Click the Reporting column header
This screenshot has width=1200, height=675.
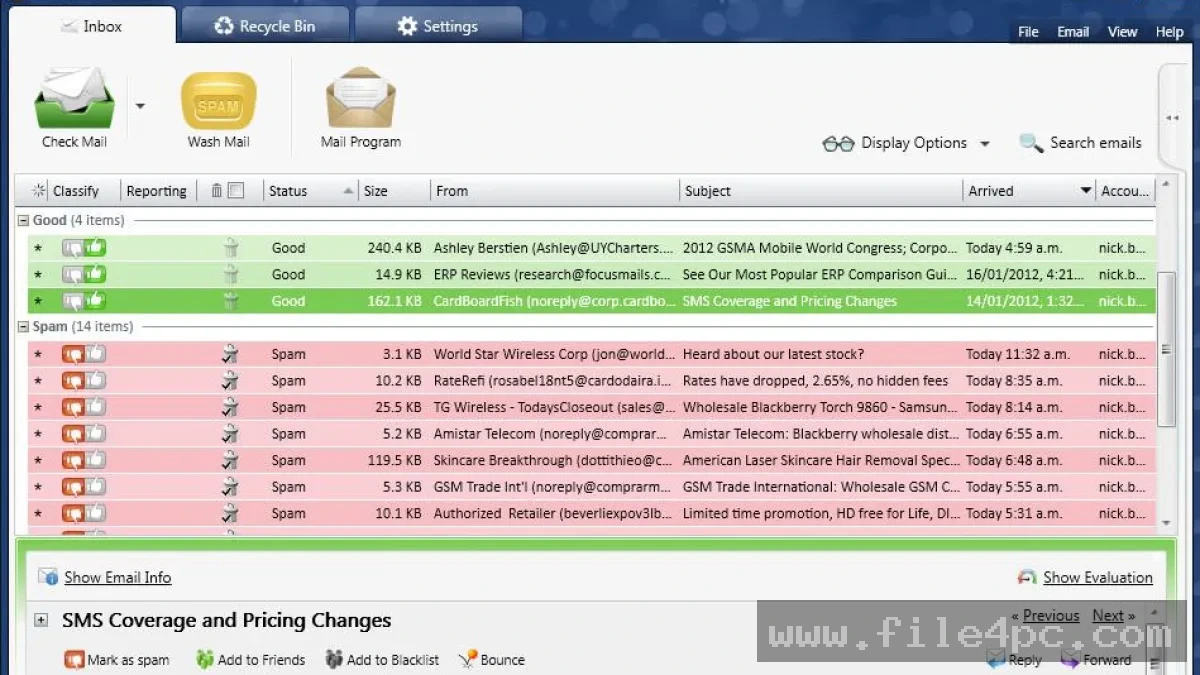[156, 191]
